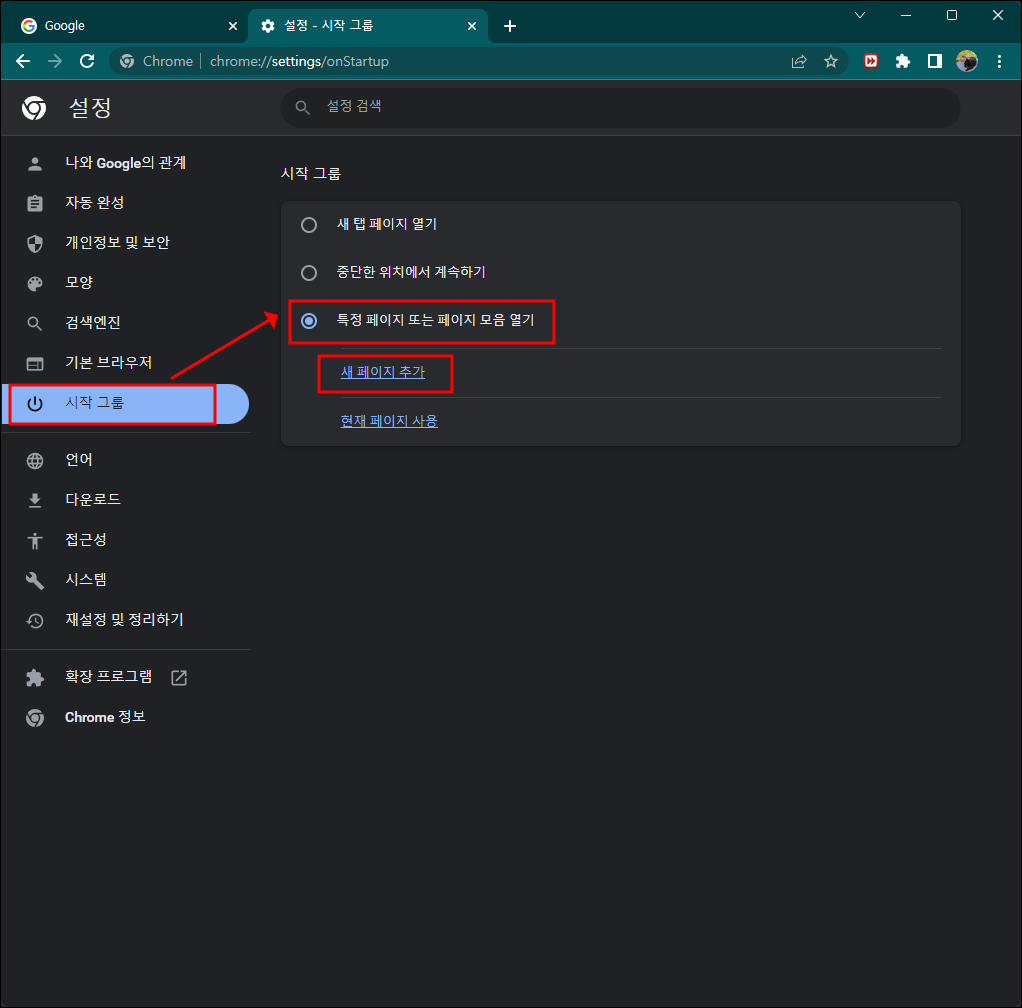Select 새 탭 페이지 열기 option
This screenshot has width=1022, height=1008.
(x=308, y=224)
